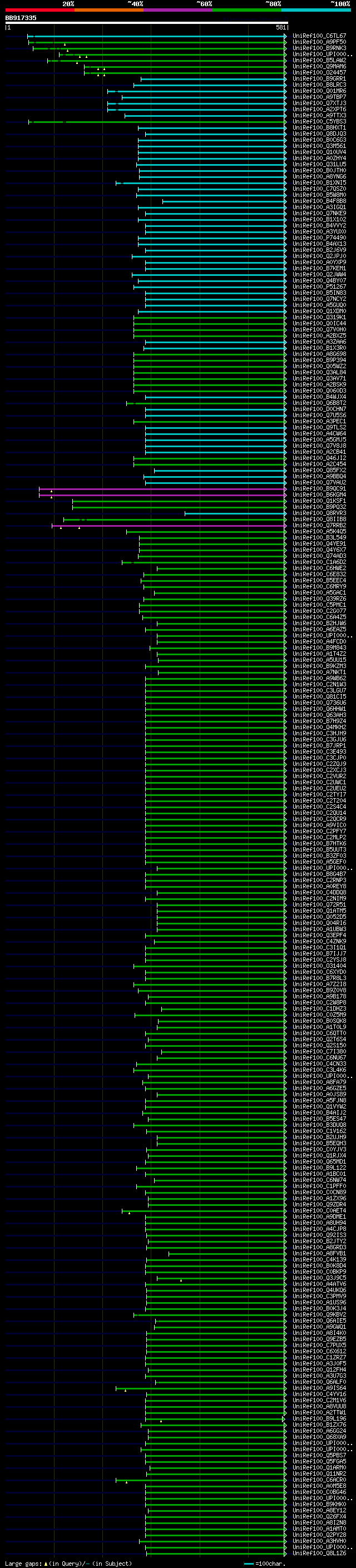
Task: Click the cyan alignment bar for UniRef100_B9GRR1
Action: pyautogui.click(x=213, y=79)
